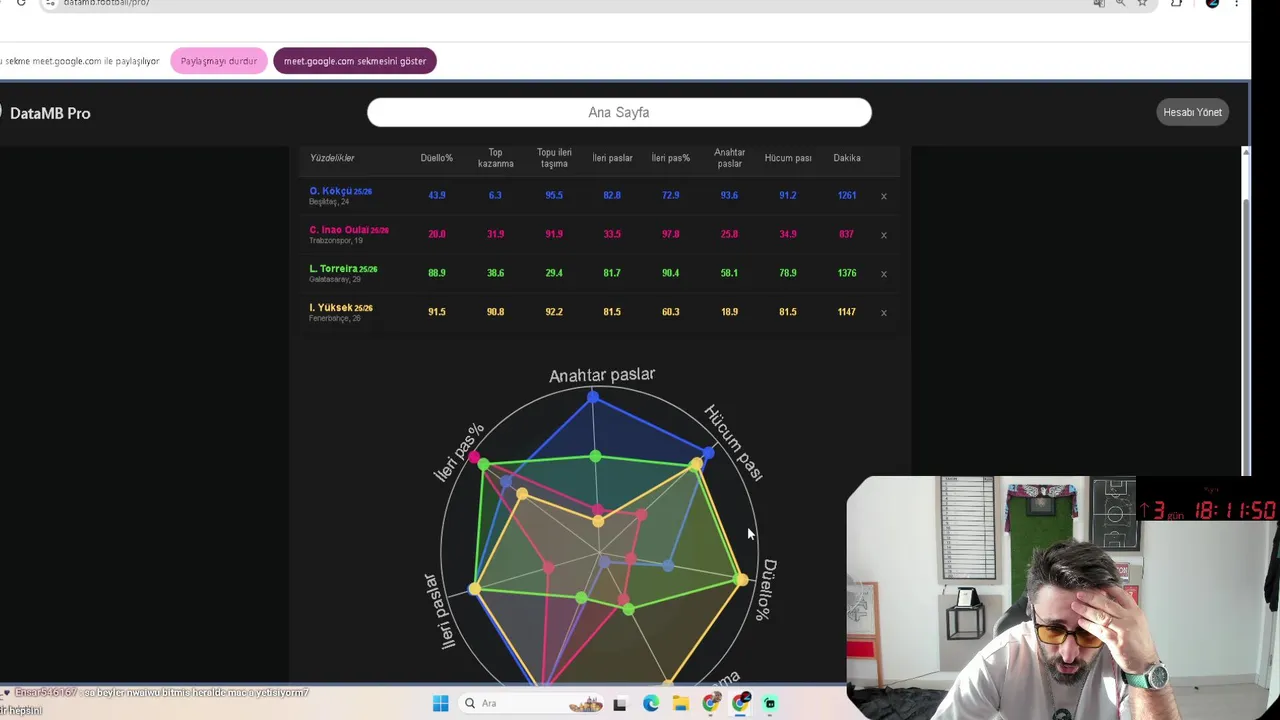Click the Paylaşmayı durdur button
This screenshot has width=1280, height=720.
219,61
